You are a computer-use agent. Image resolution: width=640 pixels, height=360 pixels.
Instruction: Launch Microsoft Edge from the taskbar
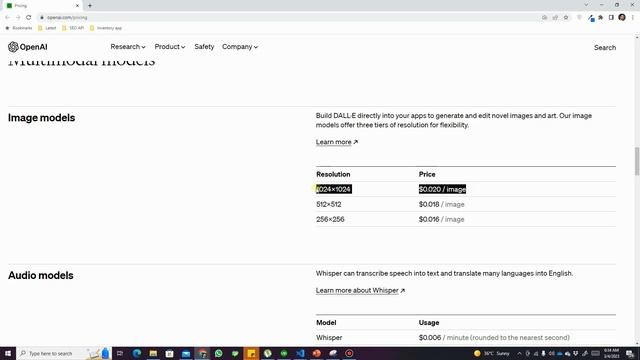[137, 353]
